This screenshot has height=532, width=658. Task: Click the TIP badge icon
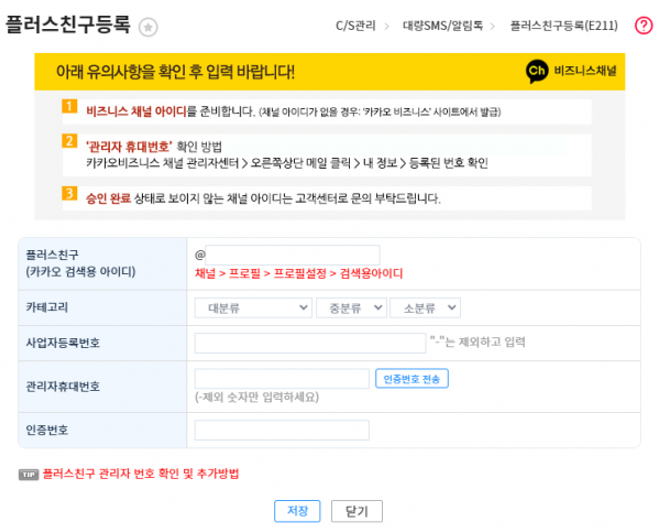[x=29, y=474]
